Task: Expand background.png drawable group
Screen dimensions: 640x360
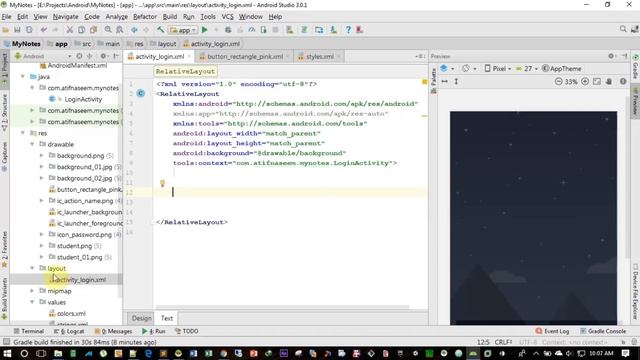Action: [x=41, y=156]
